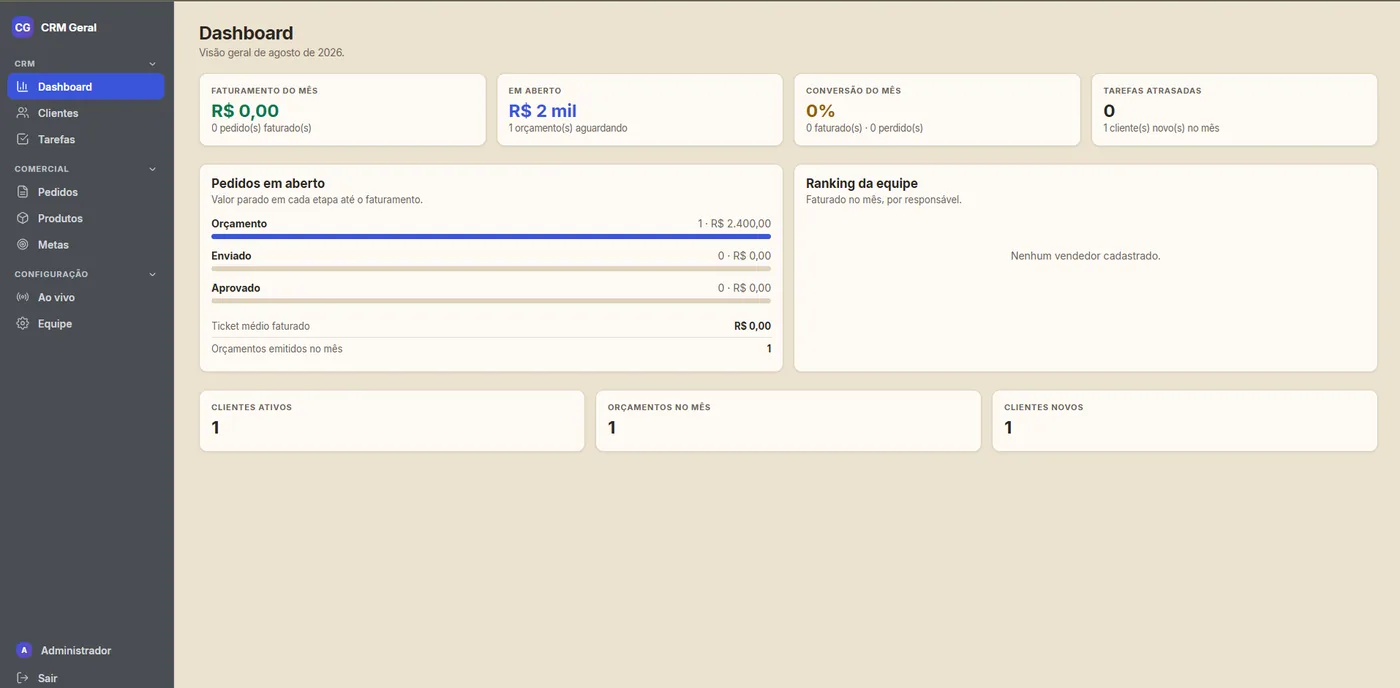The width and height of the screenshot is (1400, 688).
Task: Click 'Orçamentos emitidos no mês' label
Action: point(277,349)
